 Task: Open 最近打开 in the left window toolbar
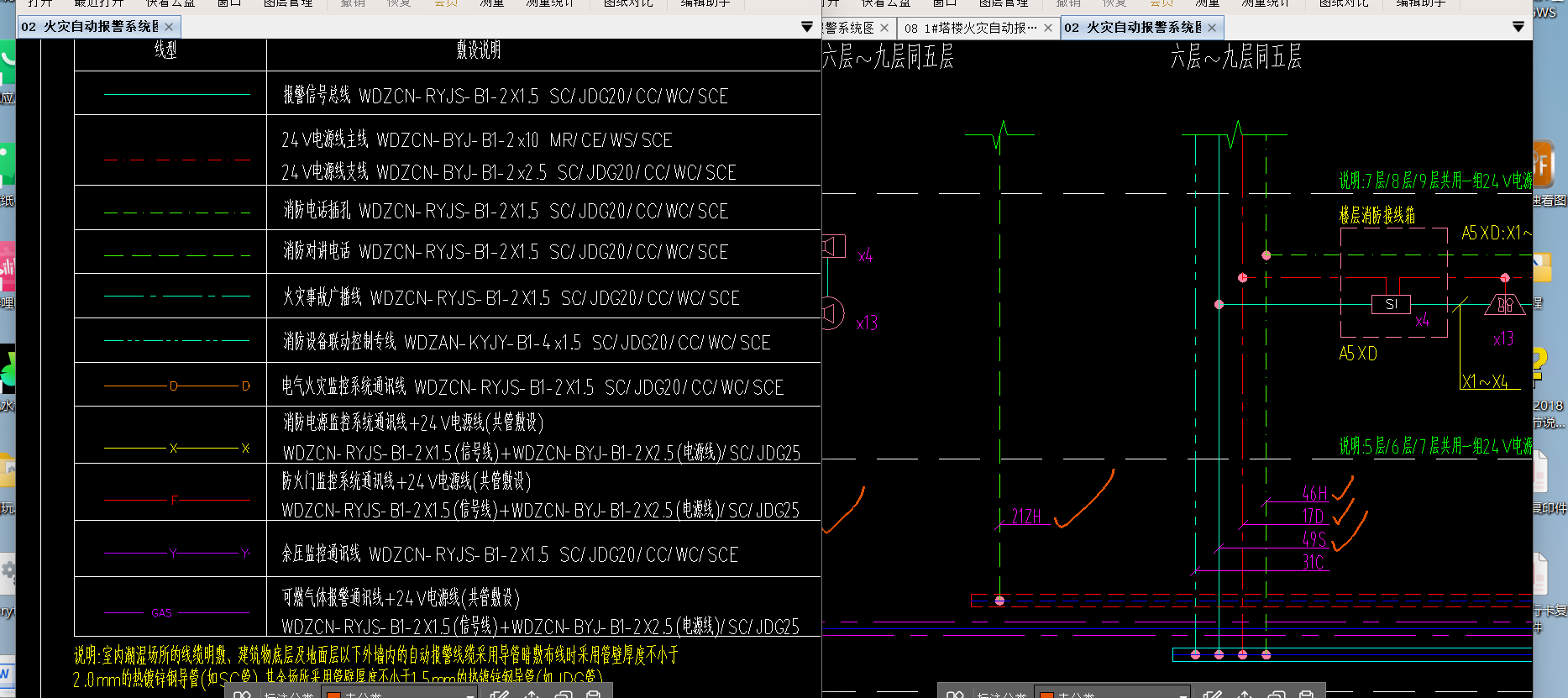pos(99,3)
